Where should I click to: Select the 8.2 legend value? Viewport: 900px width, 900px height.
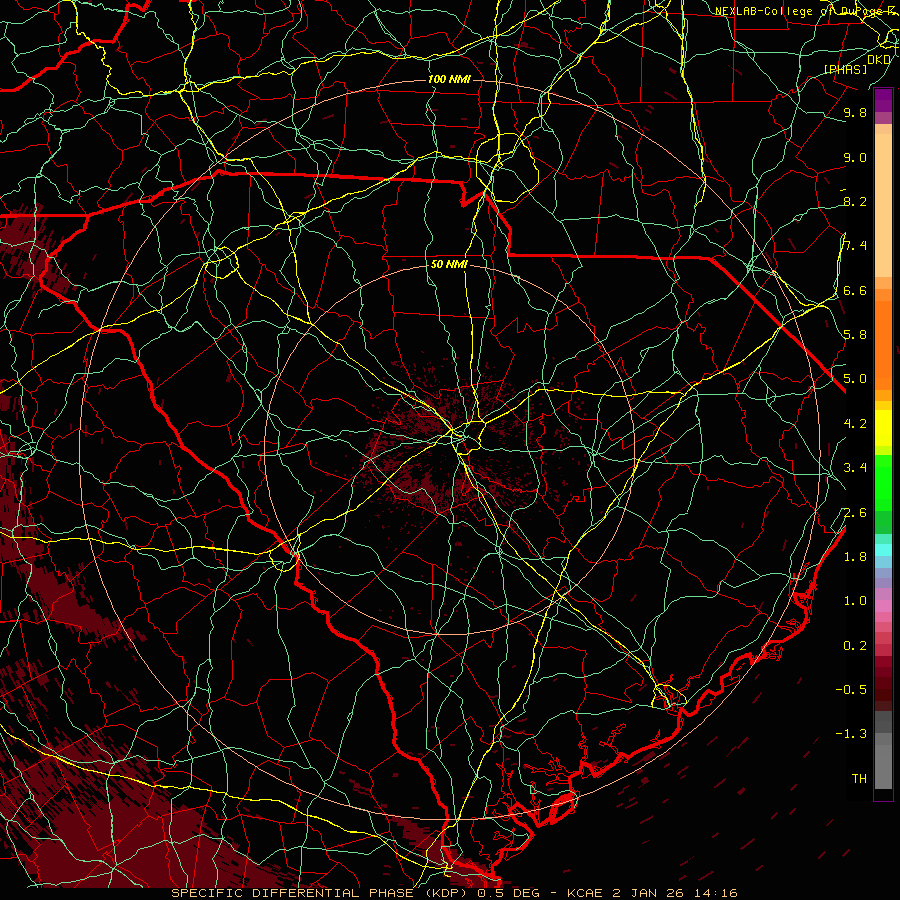[x=855, y=201]
